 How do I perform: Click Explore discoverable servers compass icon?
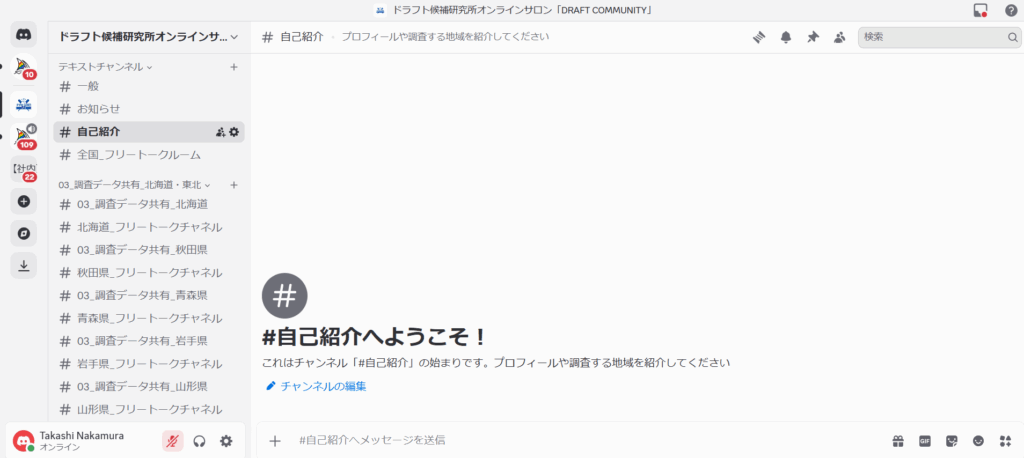tap(24, 233)
